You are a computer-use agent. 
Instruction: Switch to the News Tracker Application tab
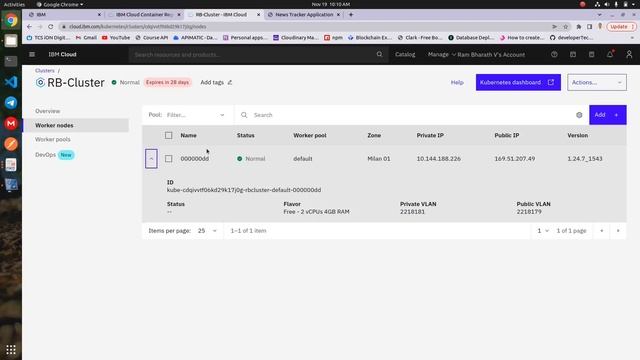point(304,15)
